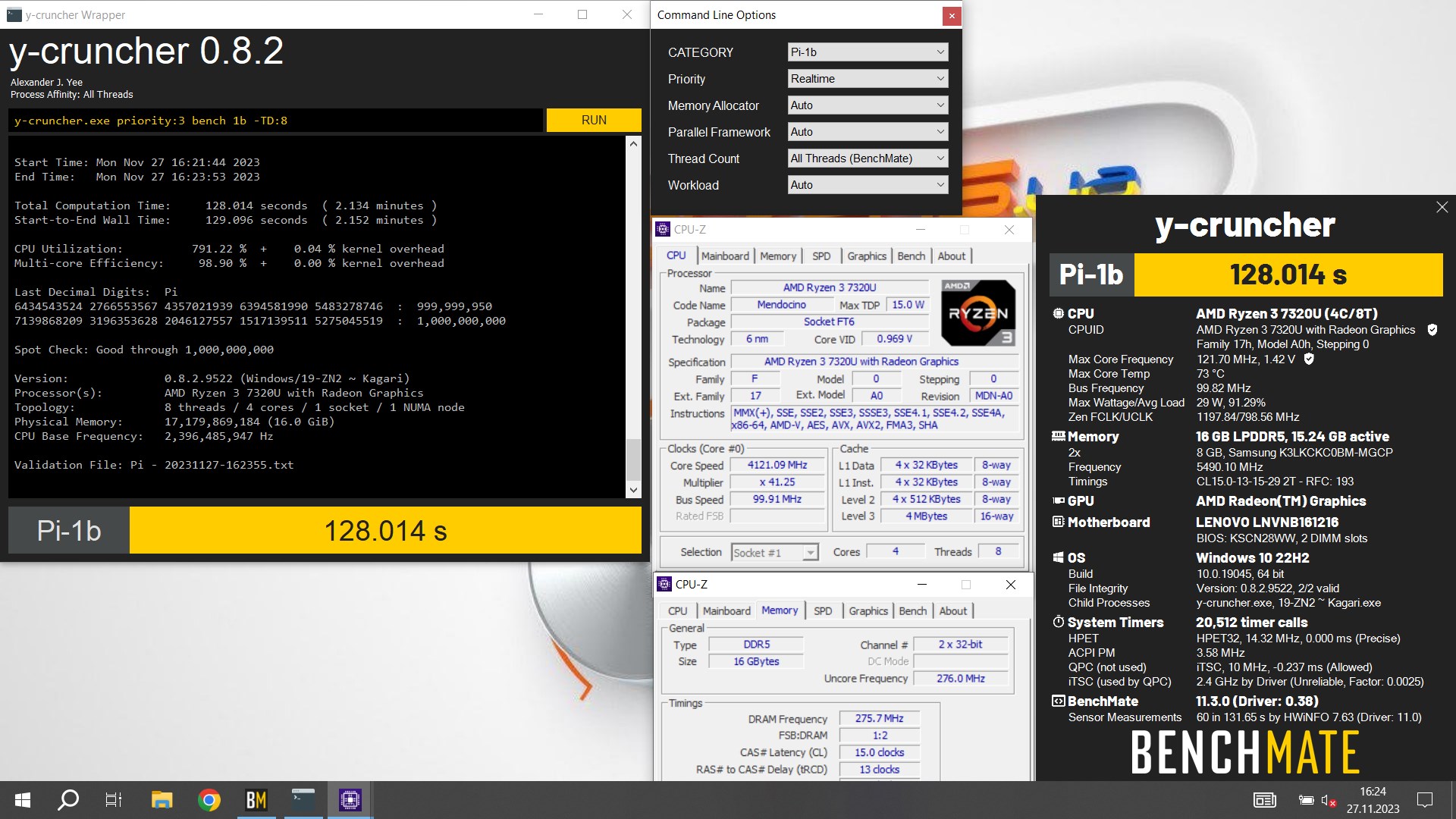Click BenchMate section icon in result panel

click(1059, 701)
